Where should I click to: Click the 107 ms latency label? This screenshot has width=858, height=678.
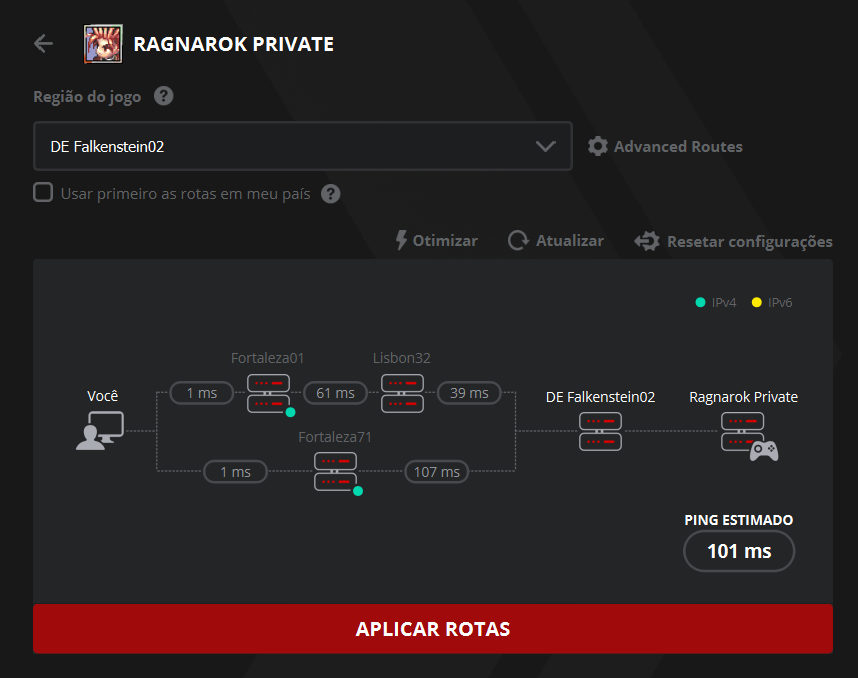tap(436, 471)
